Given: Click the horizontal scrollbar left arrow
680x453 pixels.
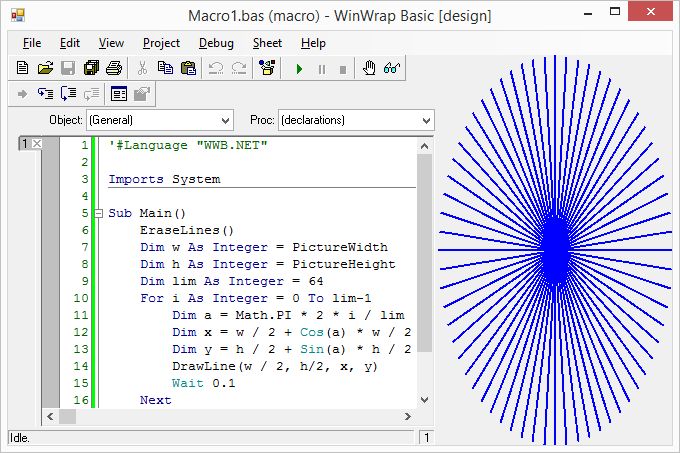Looking at the screenshot, I should pyautogui.click(x=50, y=417).
